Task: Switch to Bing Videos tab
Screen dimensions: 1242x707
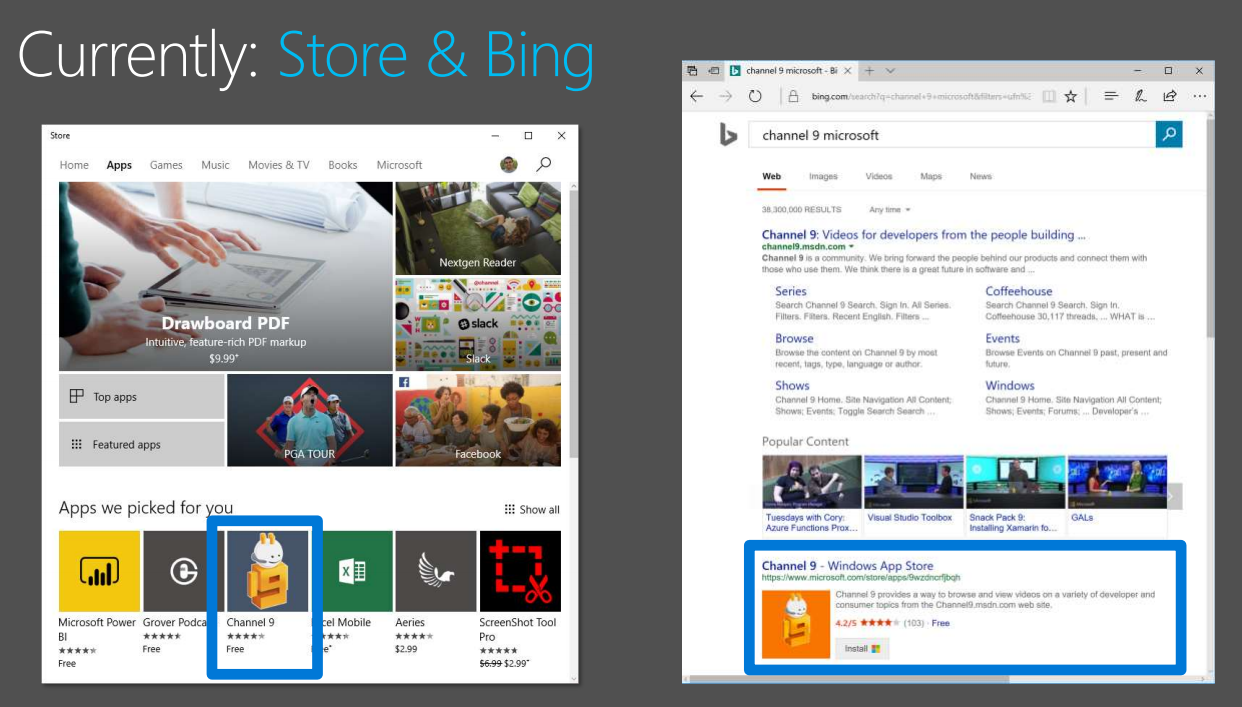Action: [879, 176]
